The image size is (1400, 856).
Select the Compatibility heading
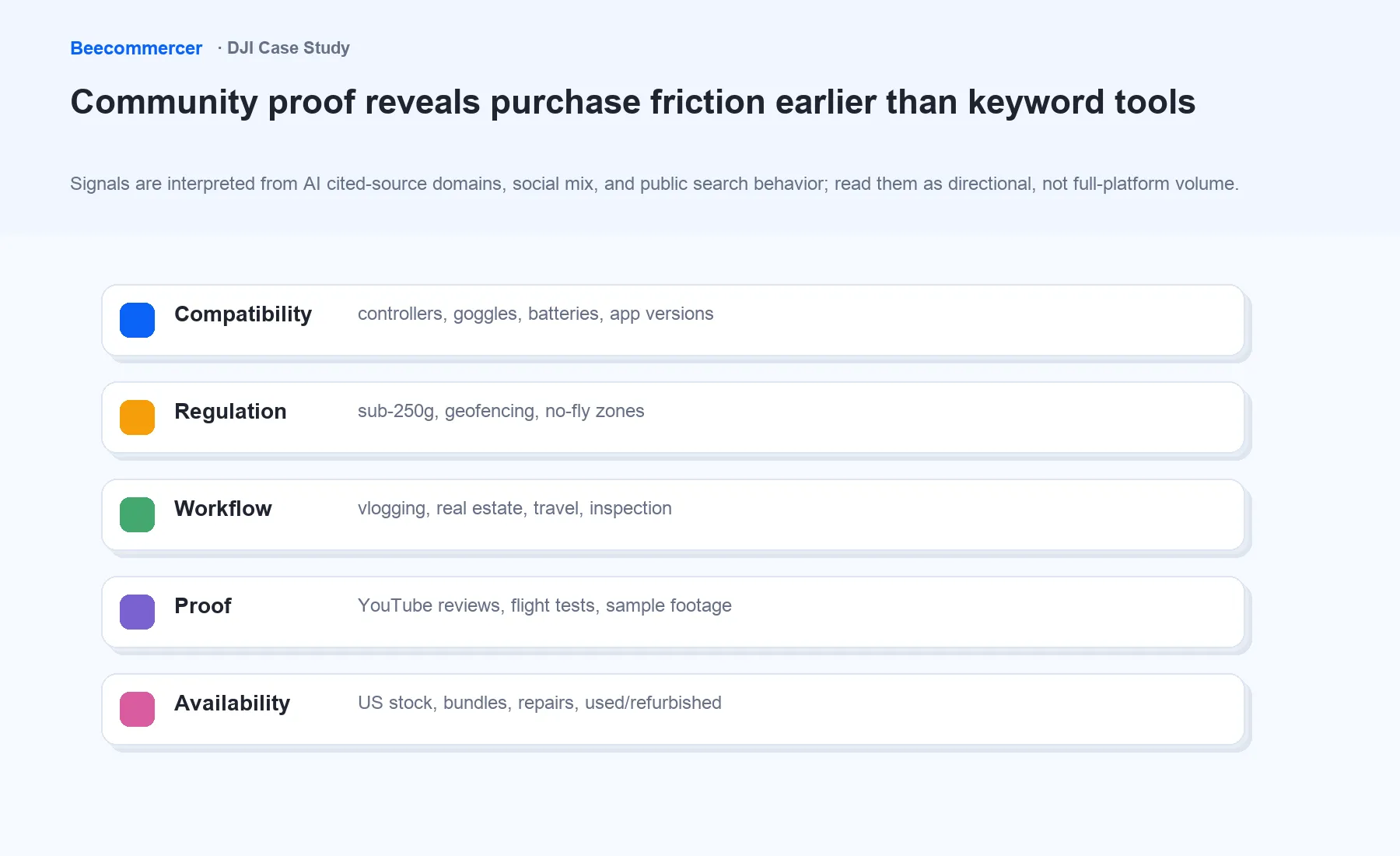243,314
